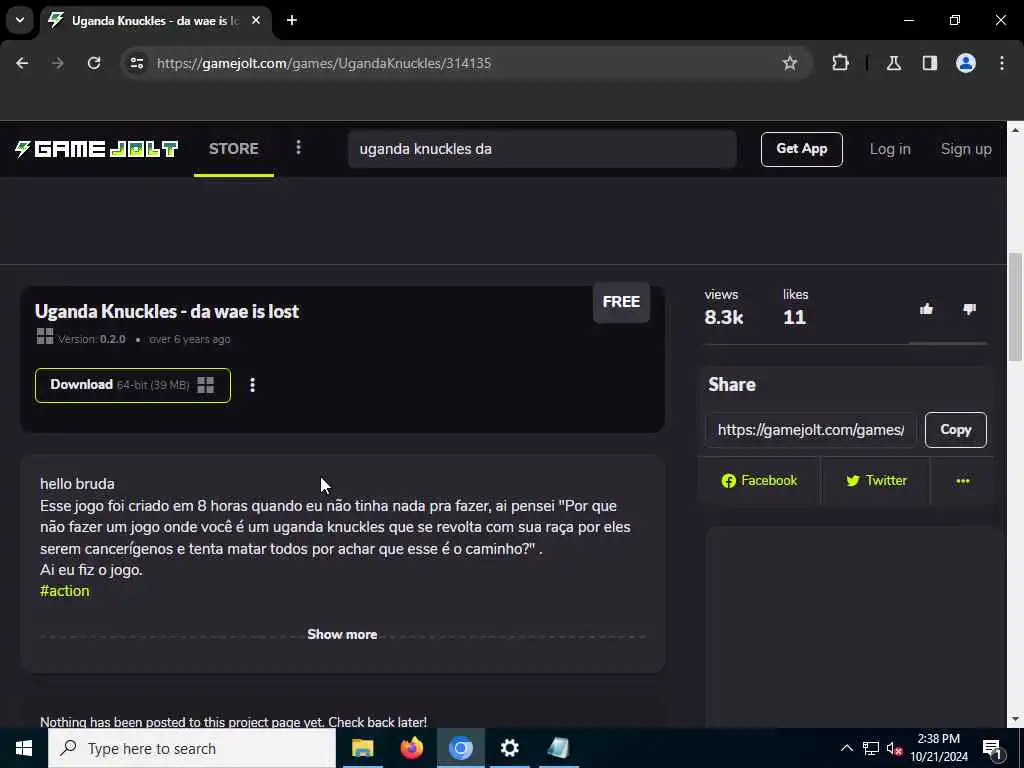The image size is (1024, 768).
Task: Click the Game Jolt logo
Action: (x=97, y=149)
